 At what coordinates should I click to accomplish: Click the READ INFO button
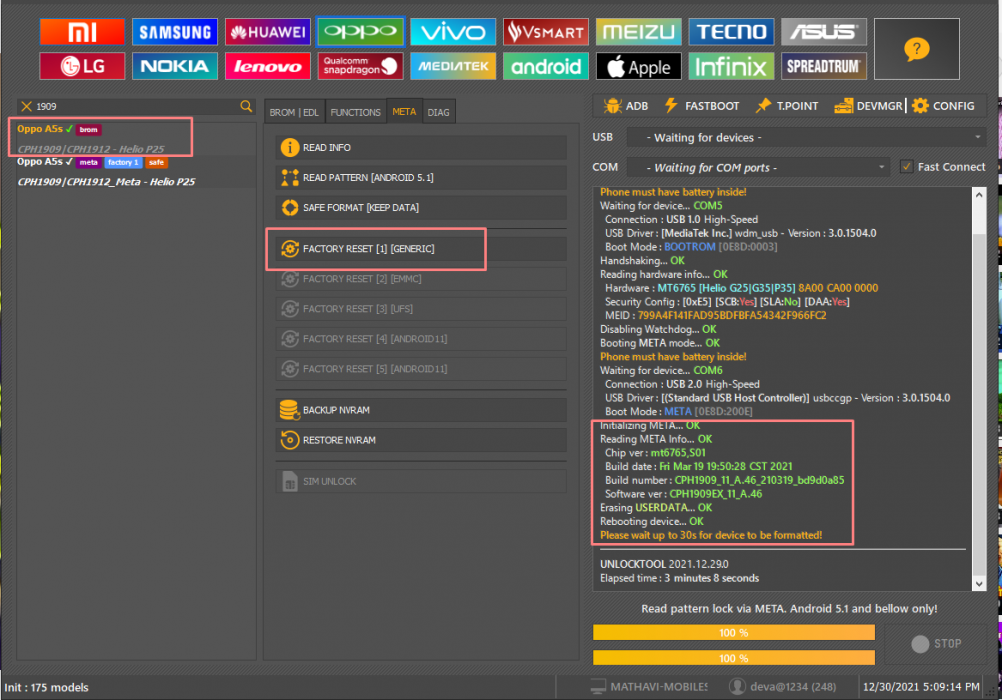click(421, 148)
